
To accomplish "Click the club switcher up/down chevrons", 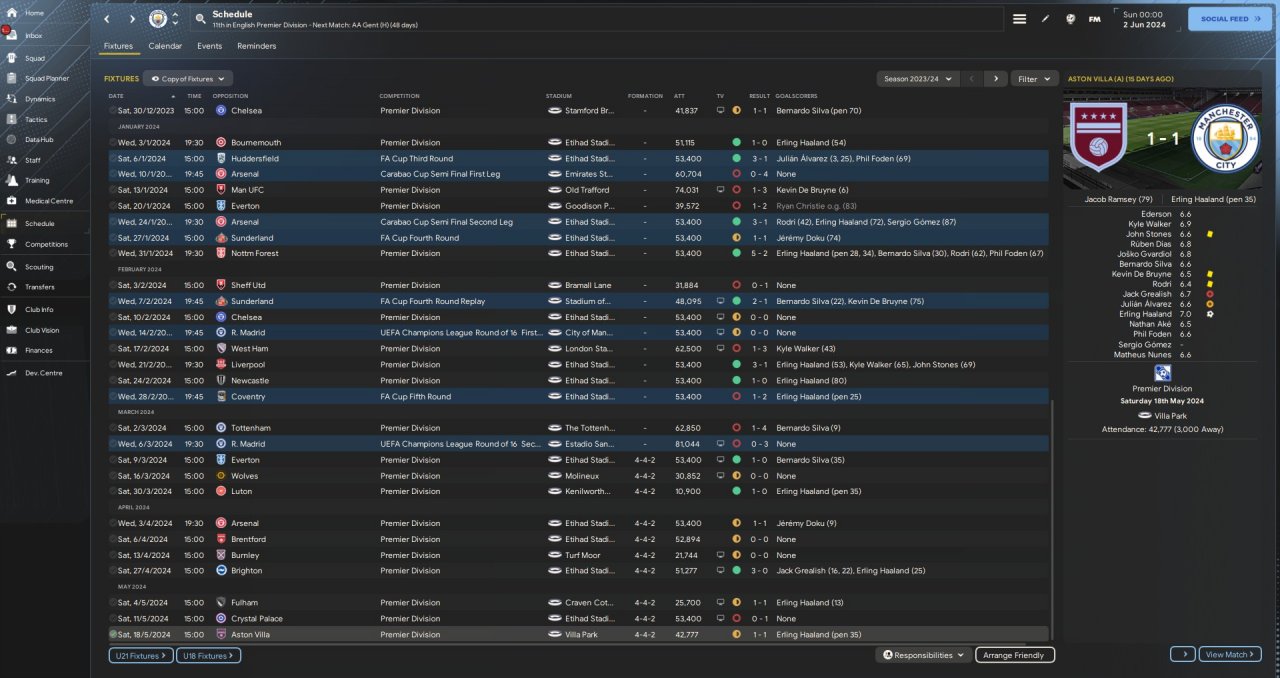I will (176, 19).
